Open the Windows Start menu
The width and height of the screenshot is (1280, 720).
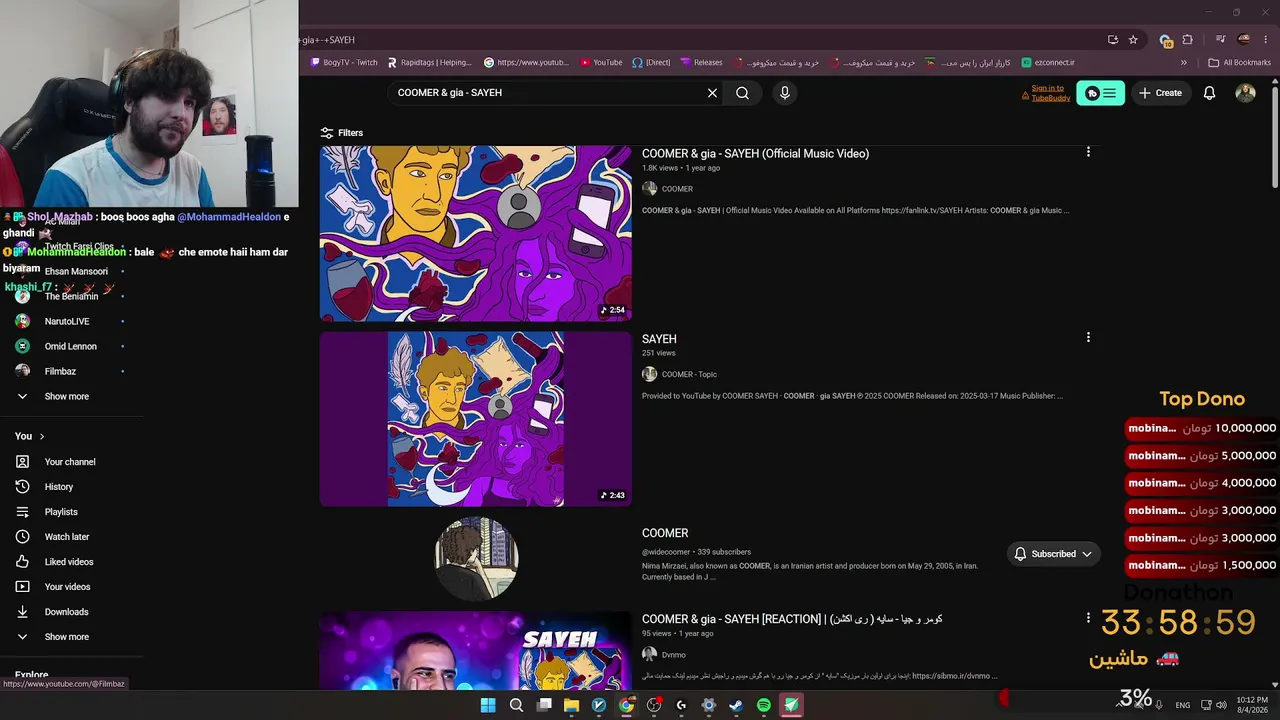488,705
